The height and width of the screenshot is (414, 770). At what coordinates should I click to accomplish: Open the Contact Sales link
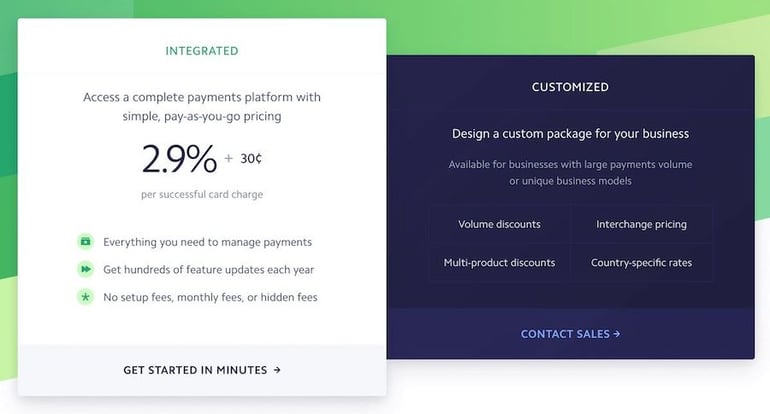[x=570, y=334]
